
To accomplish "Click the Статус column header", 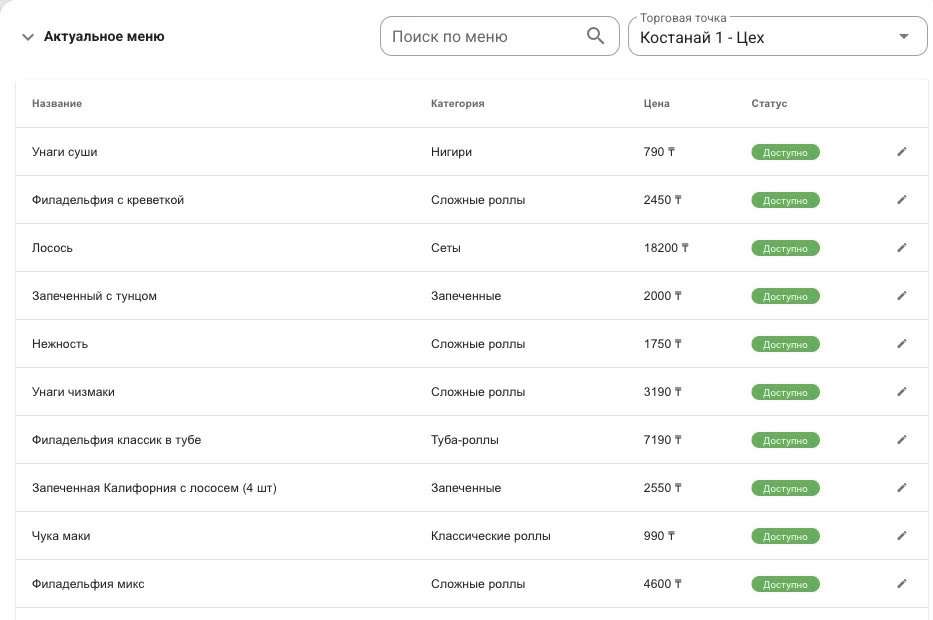I will tap(769, 104).
